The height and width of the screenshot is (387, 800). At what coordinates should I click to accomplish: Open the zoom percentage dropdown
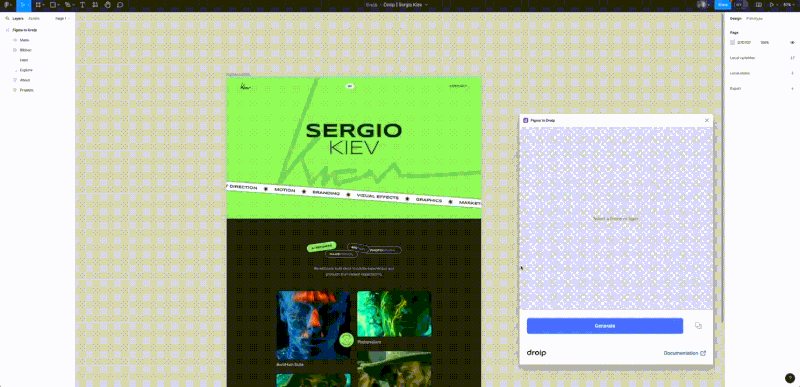tap(789, 5)
